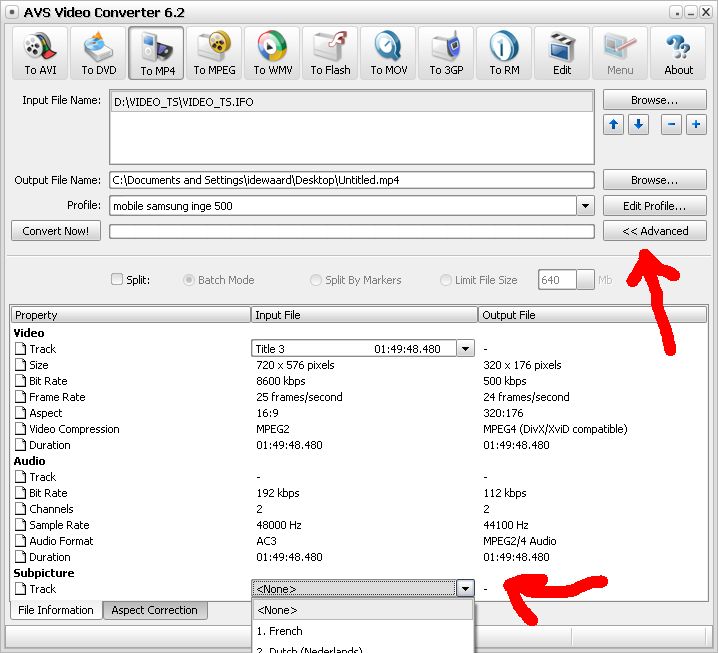Screen dimensions: 718x653
Task: Move input file up with blue up arrow
Action: point(614,125)
